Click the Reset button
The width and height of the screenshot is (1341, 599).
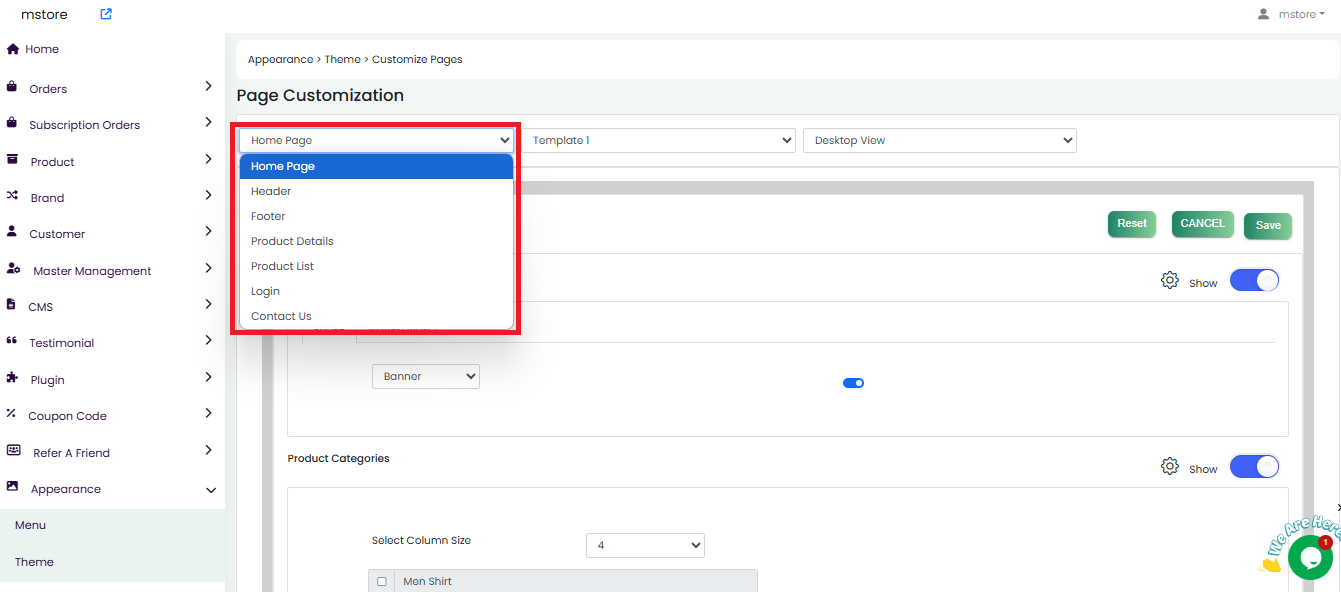tap(1131, 224)
